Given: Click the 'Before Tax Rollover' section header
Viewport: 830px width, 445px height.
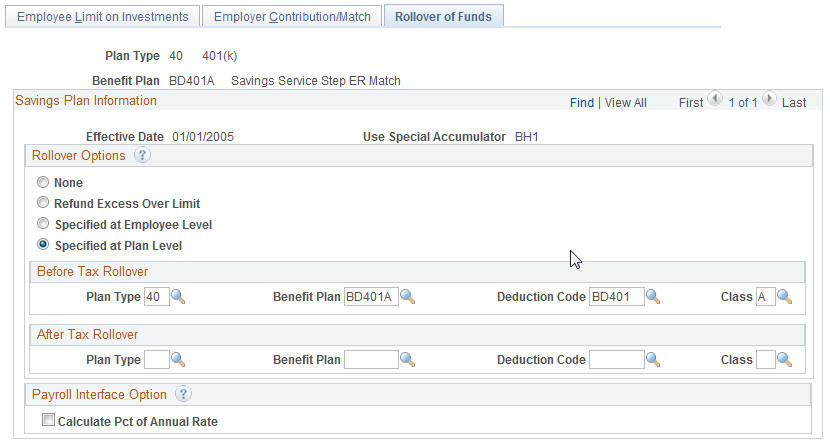Looking at the screenshot, I should [x=93, y=271].
